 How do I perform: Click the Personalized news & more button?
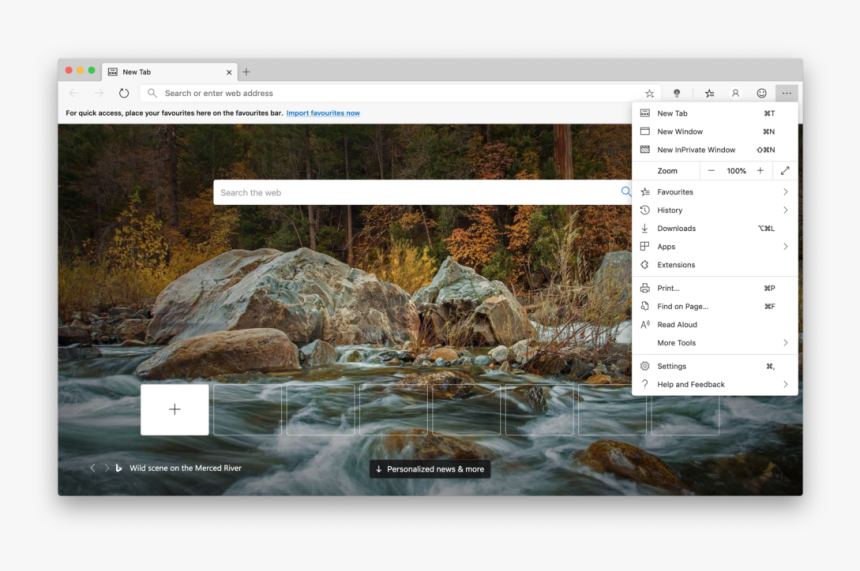tap(430, 469)
